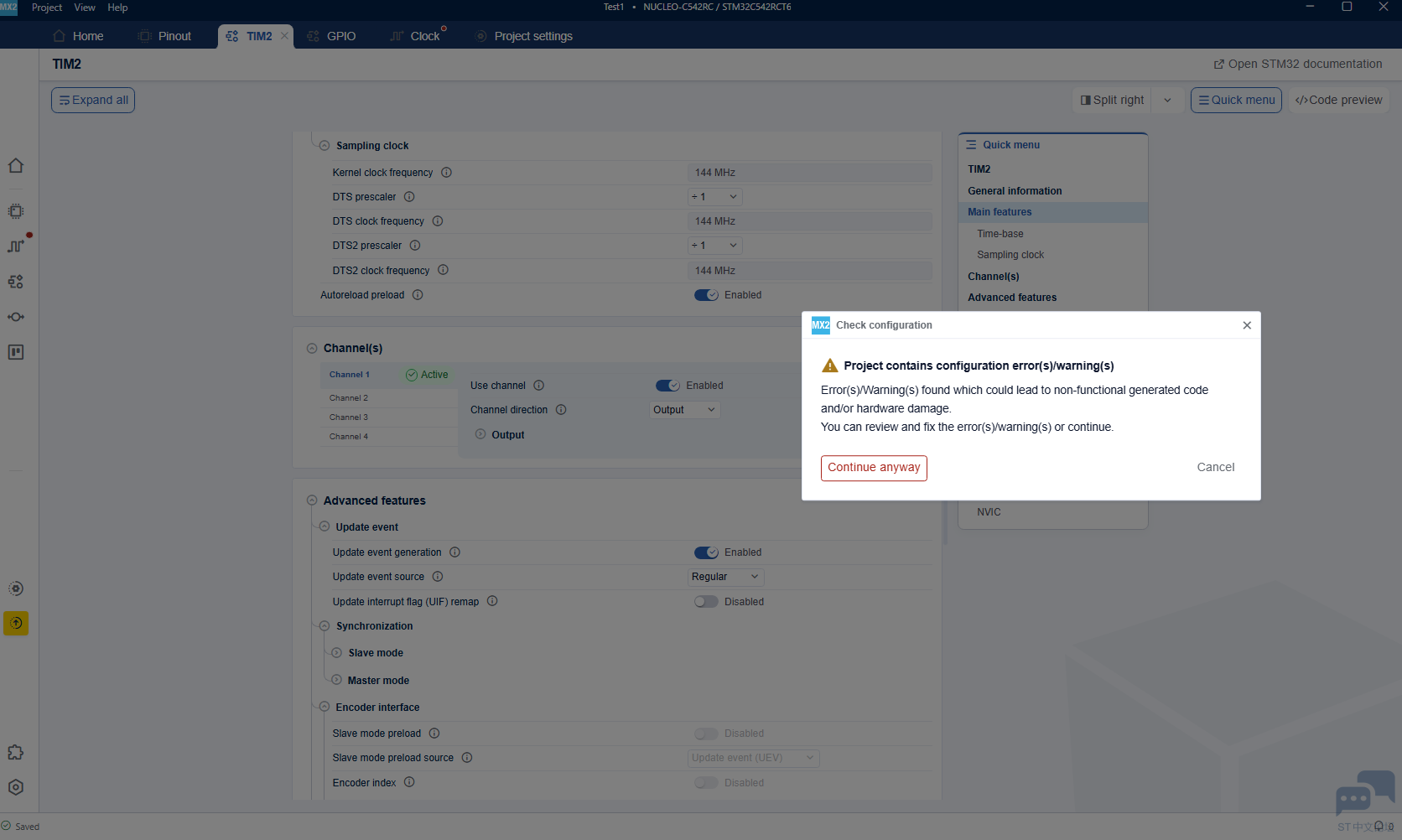This screenshot has width=1402, height=840.
Task: Click Cancel in Check configuration dialog
Action: click(1216, 468)
